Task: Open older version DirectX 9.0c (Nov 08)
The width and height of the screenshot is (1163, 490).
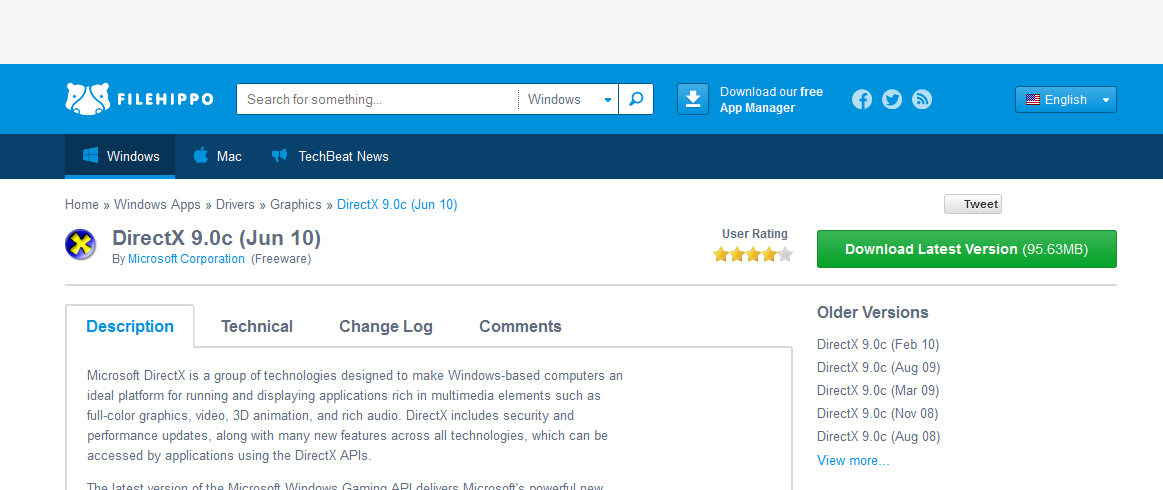Action: coord(878,413)
